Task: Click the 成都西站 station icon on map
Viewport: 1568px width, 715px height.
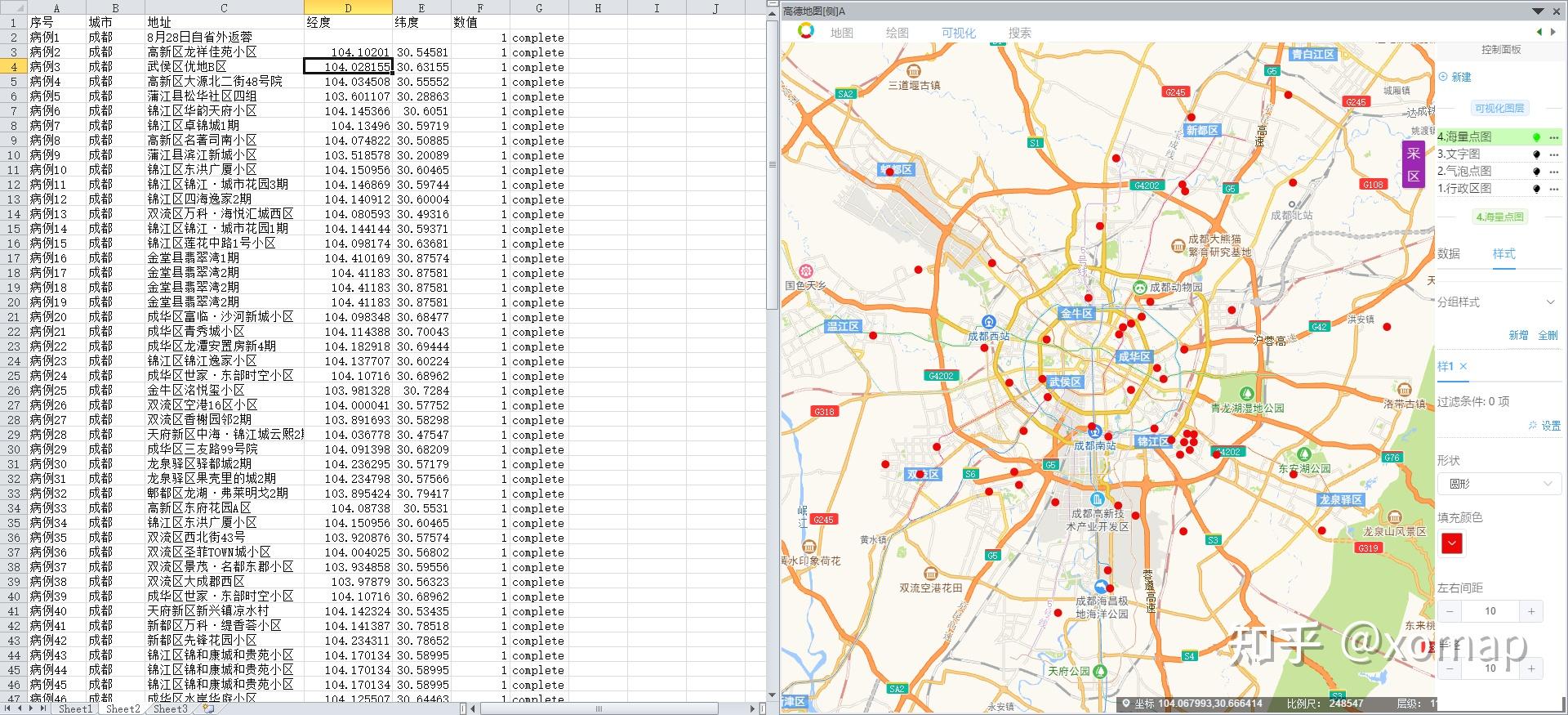Action: tap(989, 322)
